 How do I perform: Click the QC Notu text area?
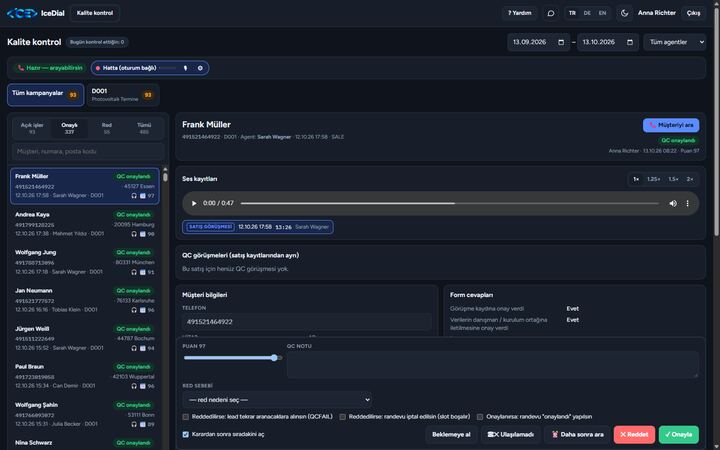coord(493,365)
